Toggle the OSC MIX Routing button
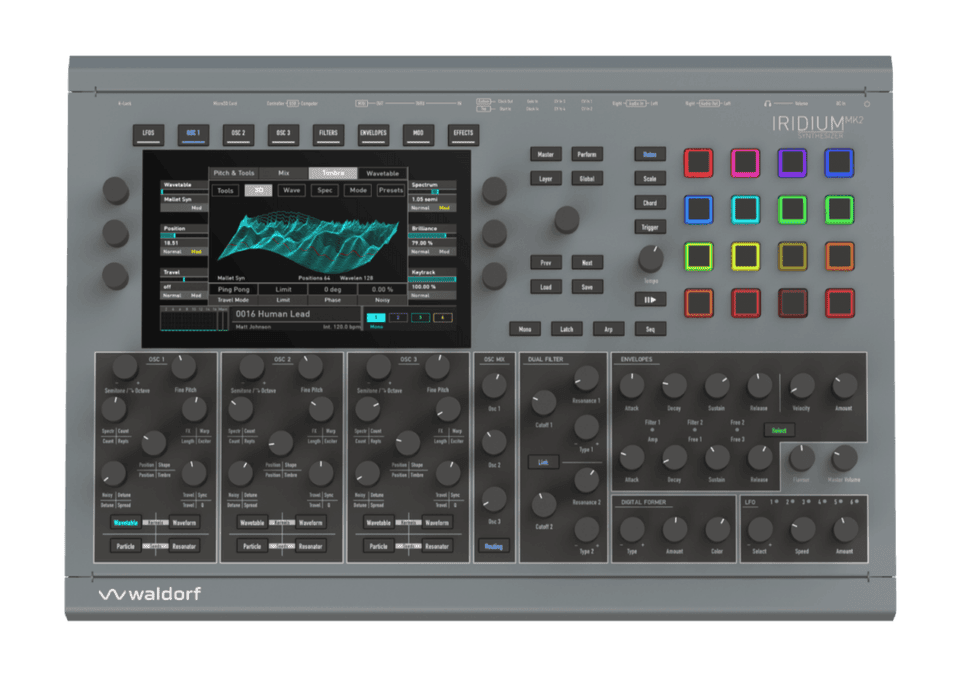 click(x=493, y=546)
